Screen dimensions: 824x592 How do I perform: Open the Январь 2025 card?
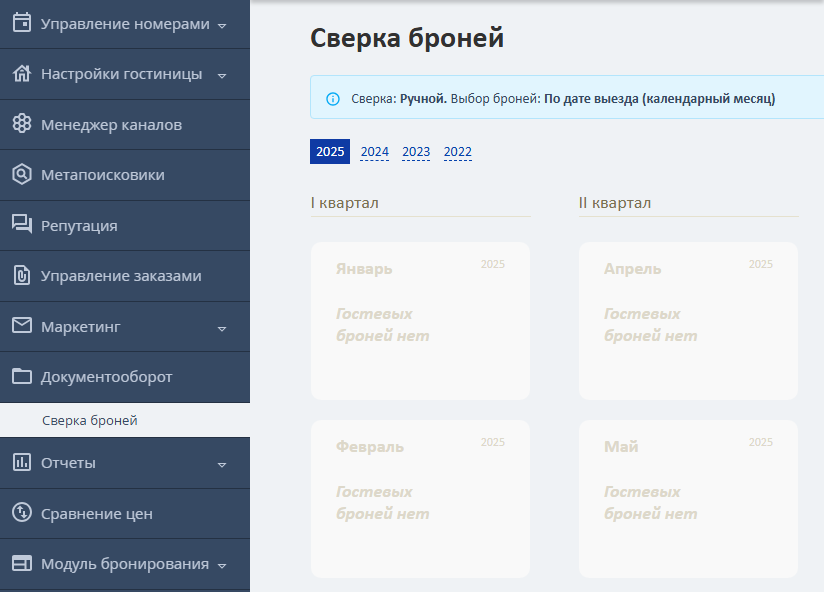(420, 321)
